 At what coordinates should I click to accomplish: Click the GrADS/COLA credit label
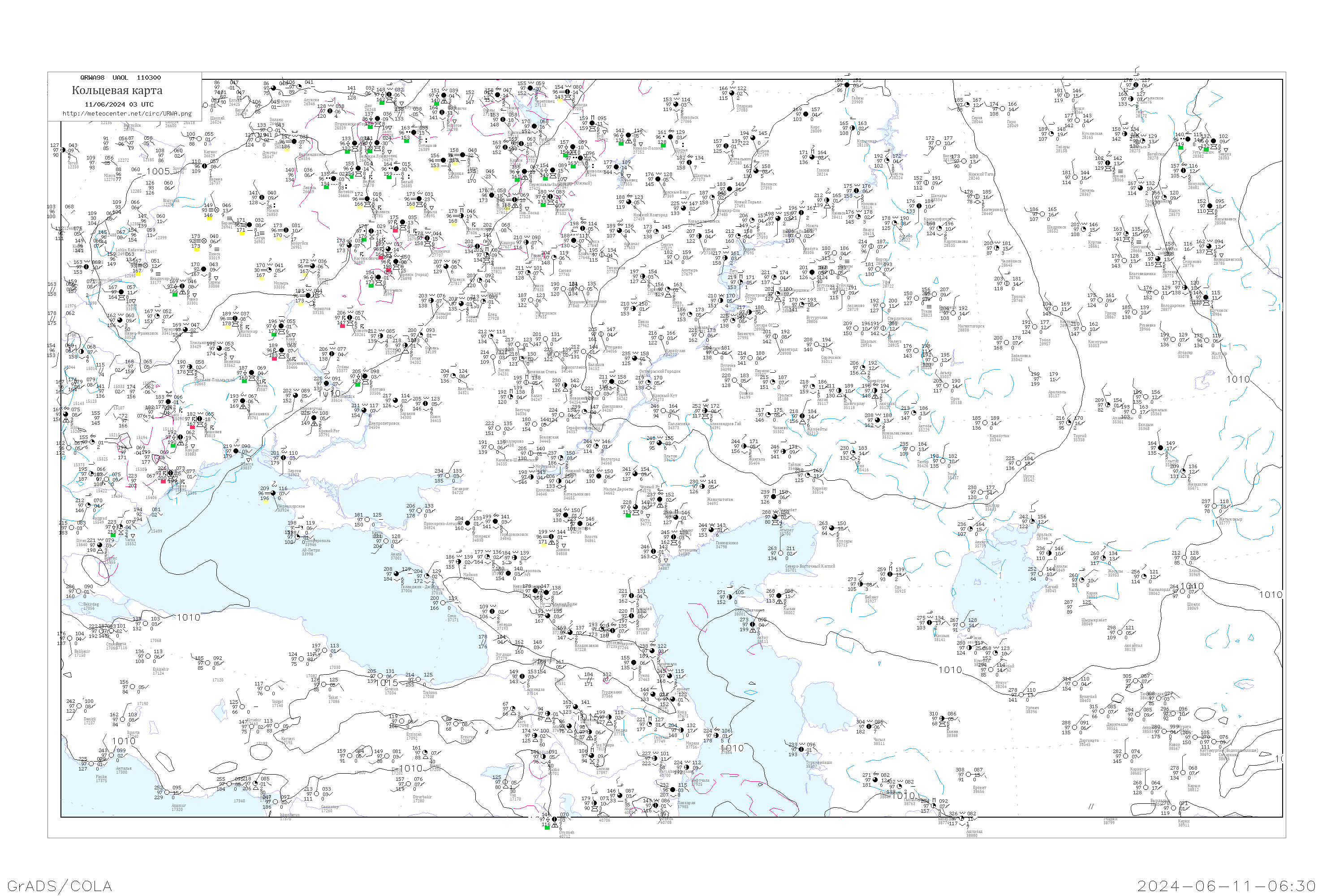coord(60,886)
